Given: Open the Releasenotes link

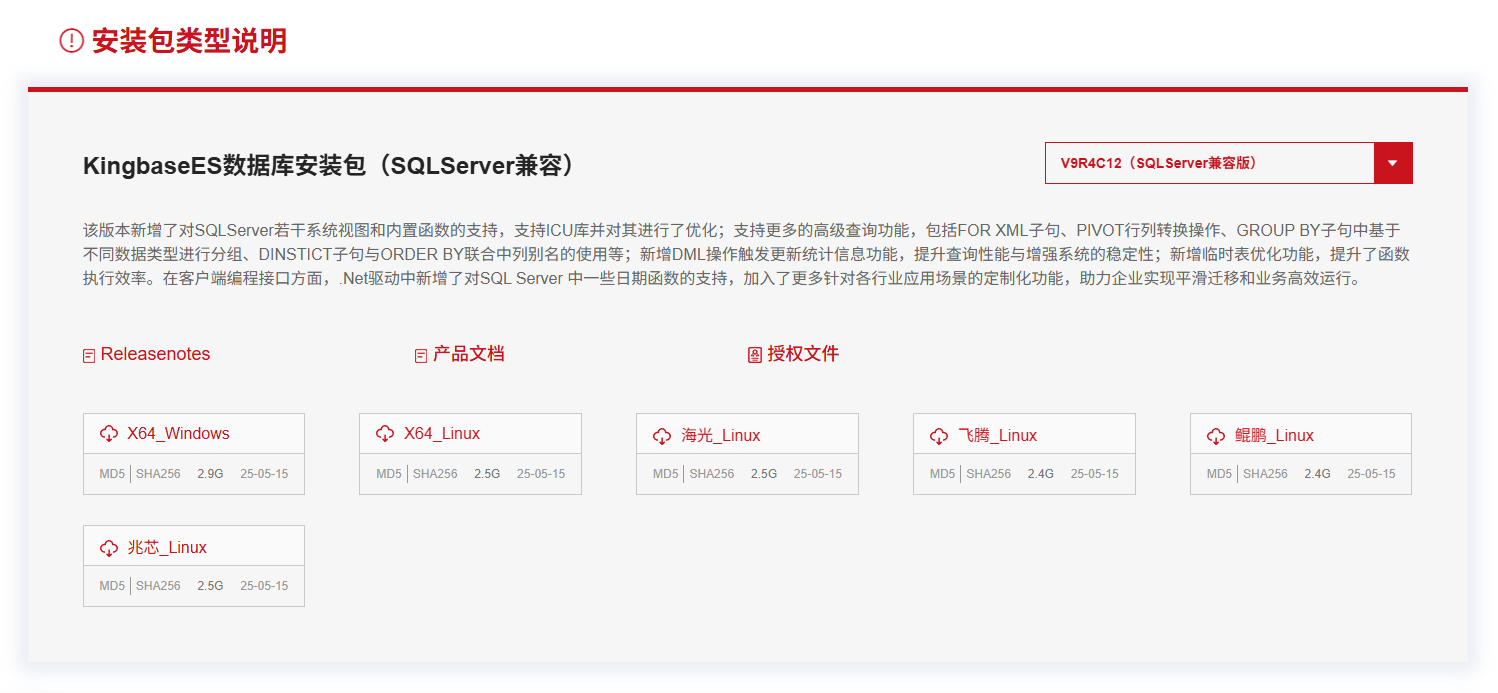Looking at the screenshot, I should [155, 354].
